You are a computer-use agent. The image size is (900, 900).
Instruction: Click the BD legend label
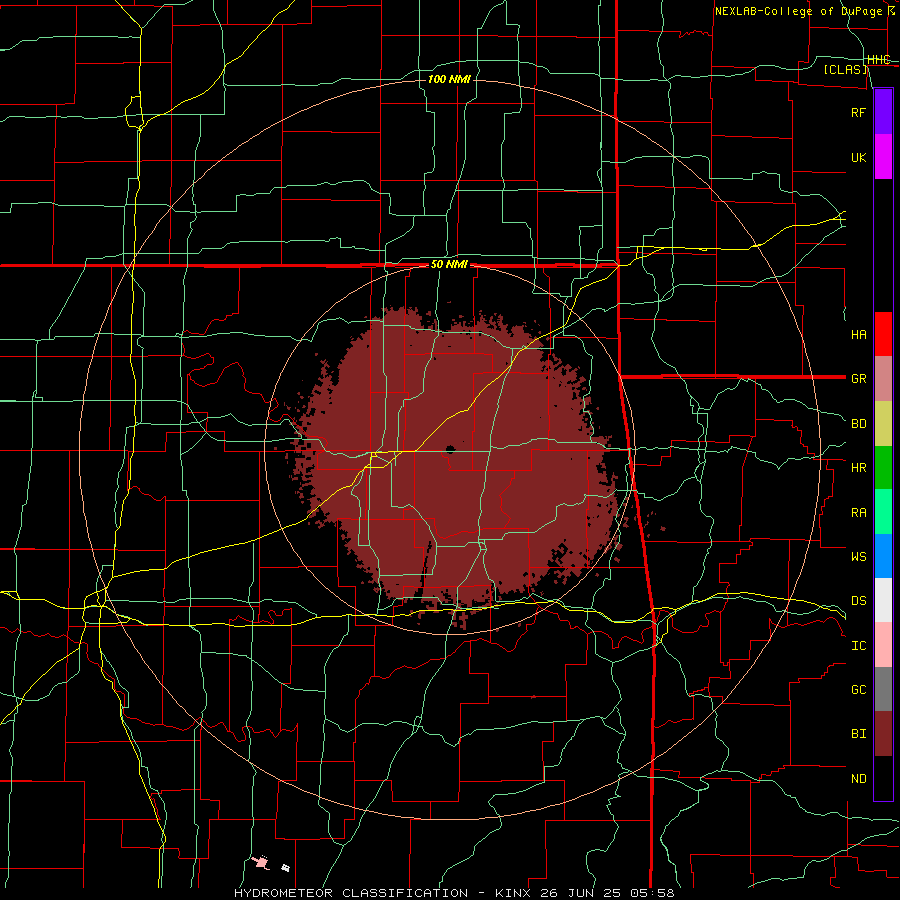[858, 424]
